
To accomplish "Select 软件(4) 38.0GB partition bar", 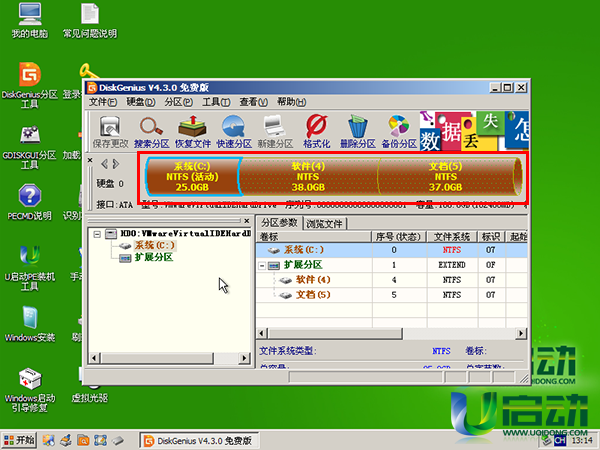I will pyautogui.click(x=308, y=177).
